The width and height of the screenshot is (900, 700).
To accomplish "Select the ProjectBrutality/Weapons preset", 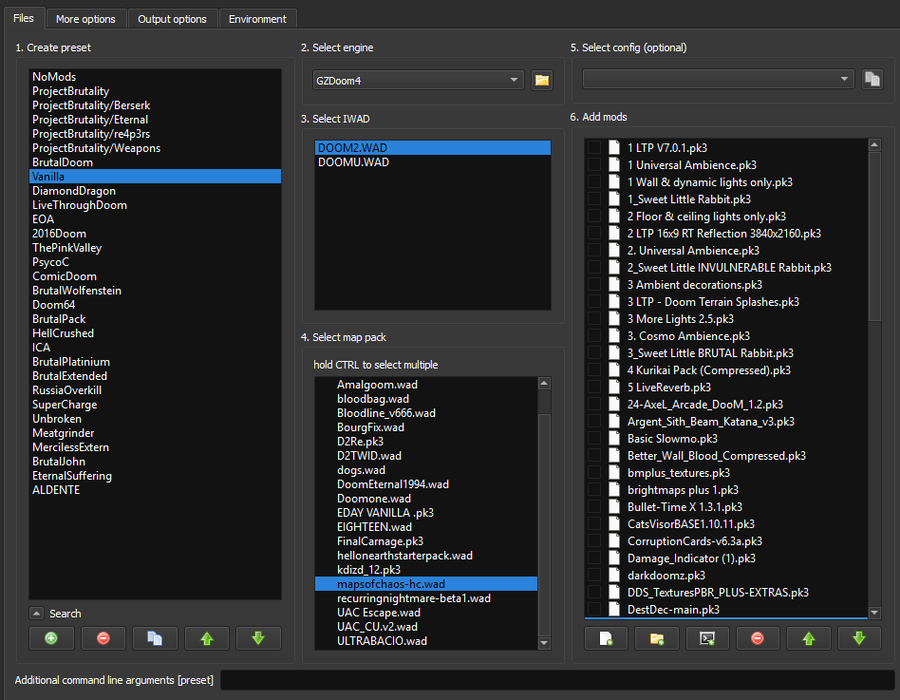I will [x=155, y=148].
